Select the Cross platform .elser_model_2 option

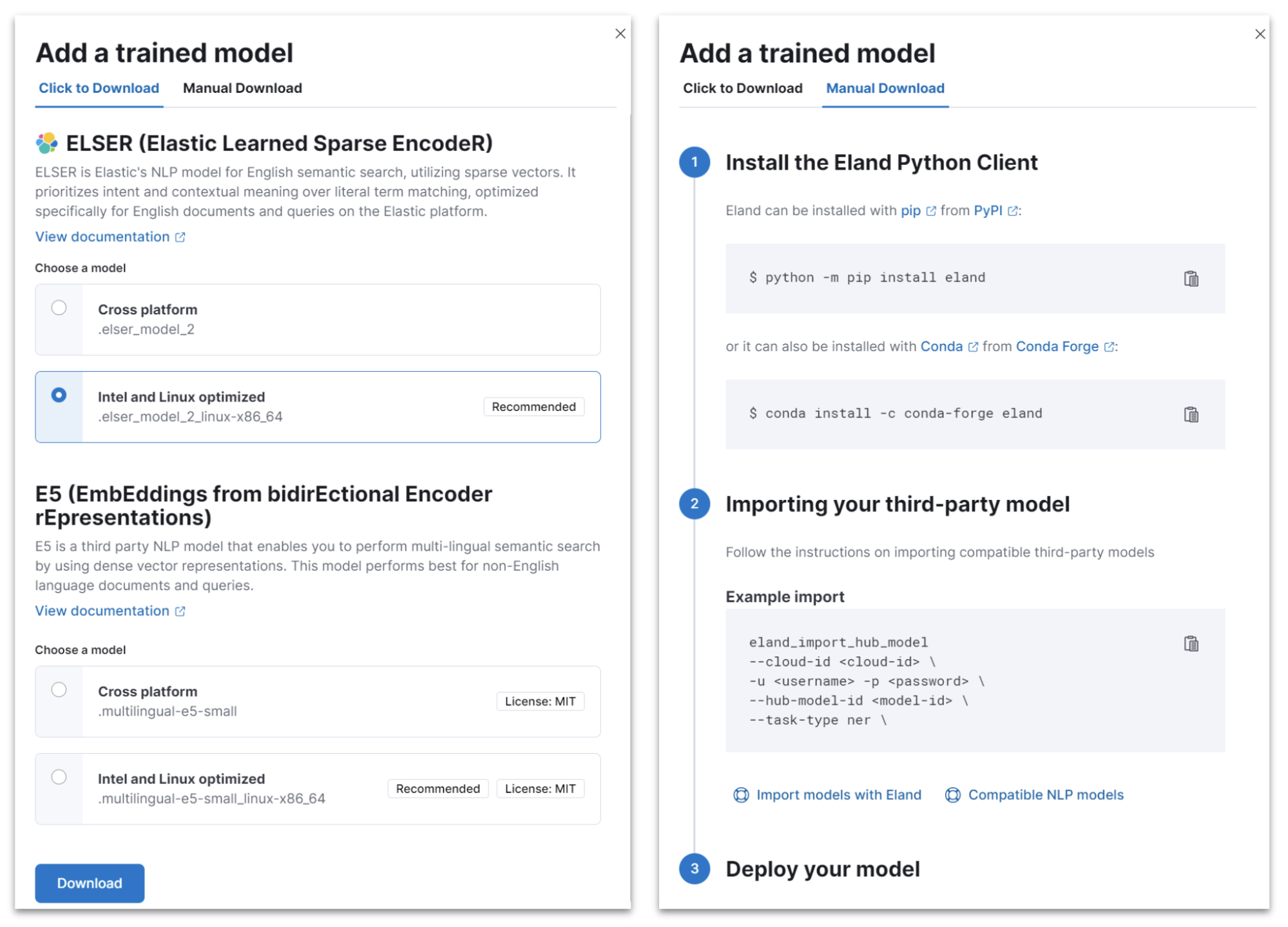60,309
